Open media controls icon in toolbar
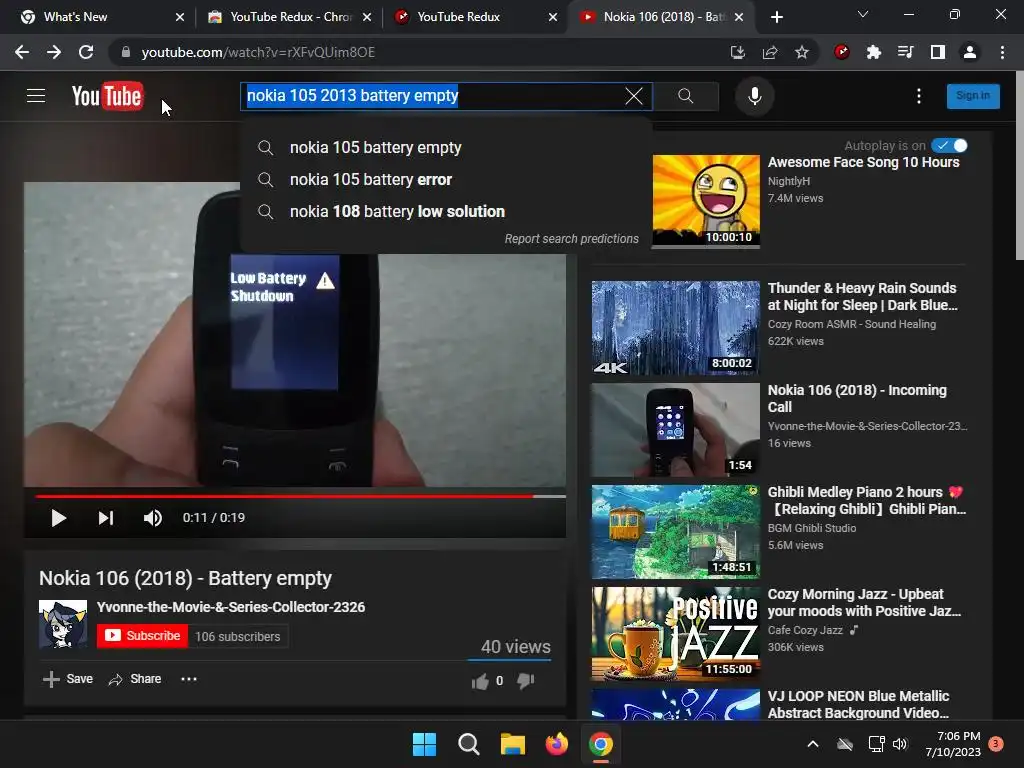This screenshot has height=768, width=1024. pyautogui.click(x=906, y=52)
